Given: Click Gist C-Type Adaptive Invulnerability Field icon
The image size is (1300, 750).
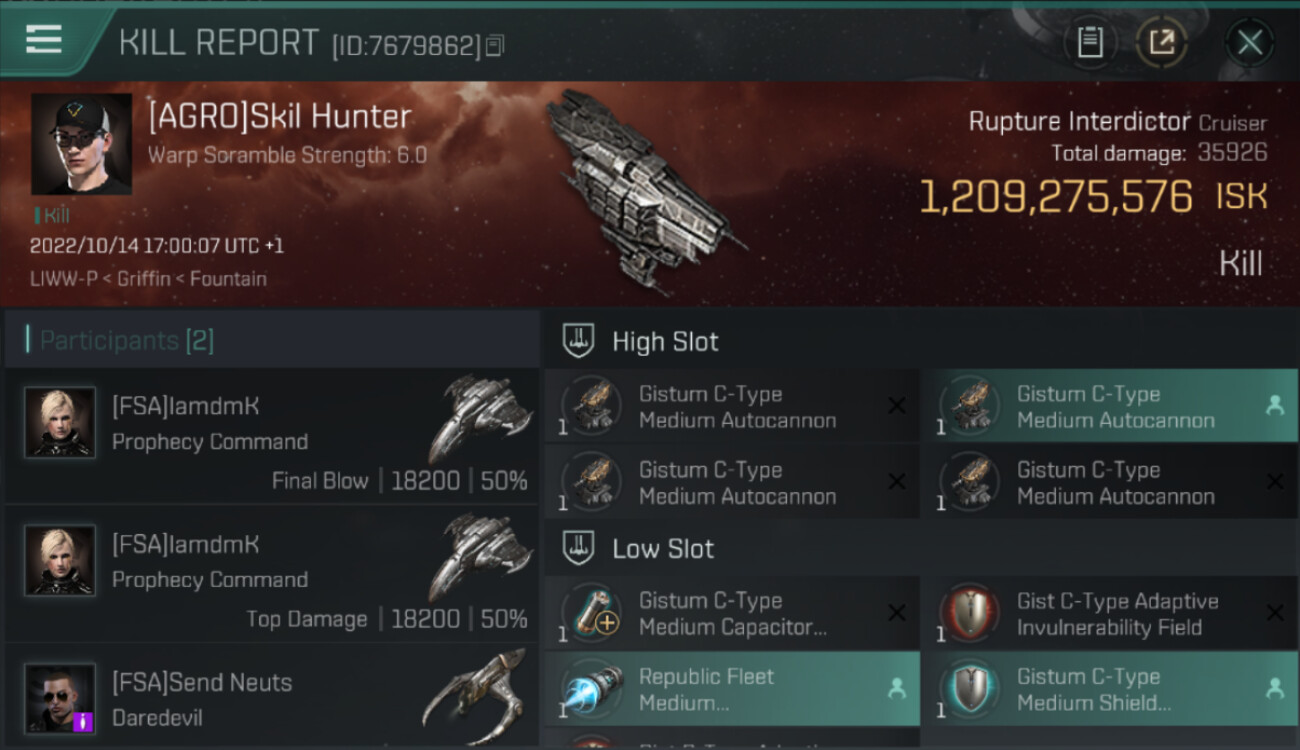Looking at the screenshot, I should point(968,612).
